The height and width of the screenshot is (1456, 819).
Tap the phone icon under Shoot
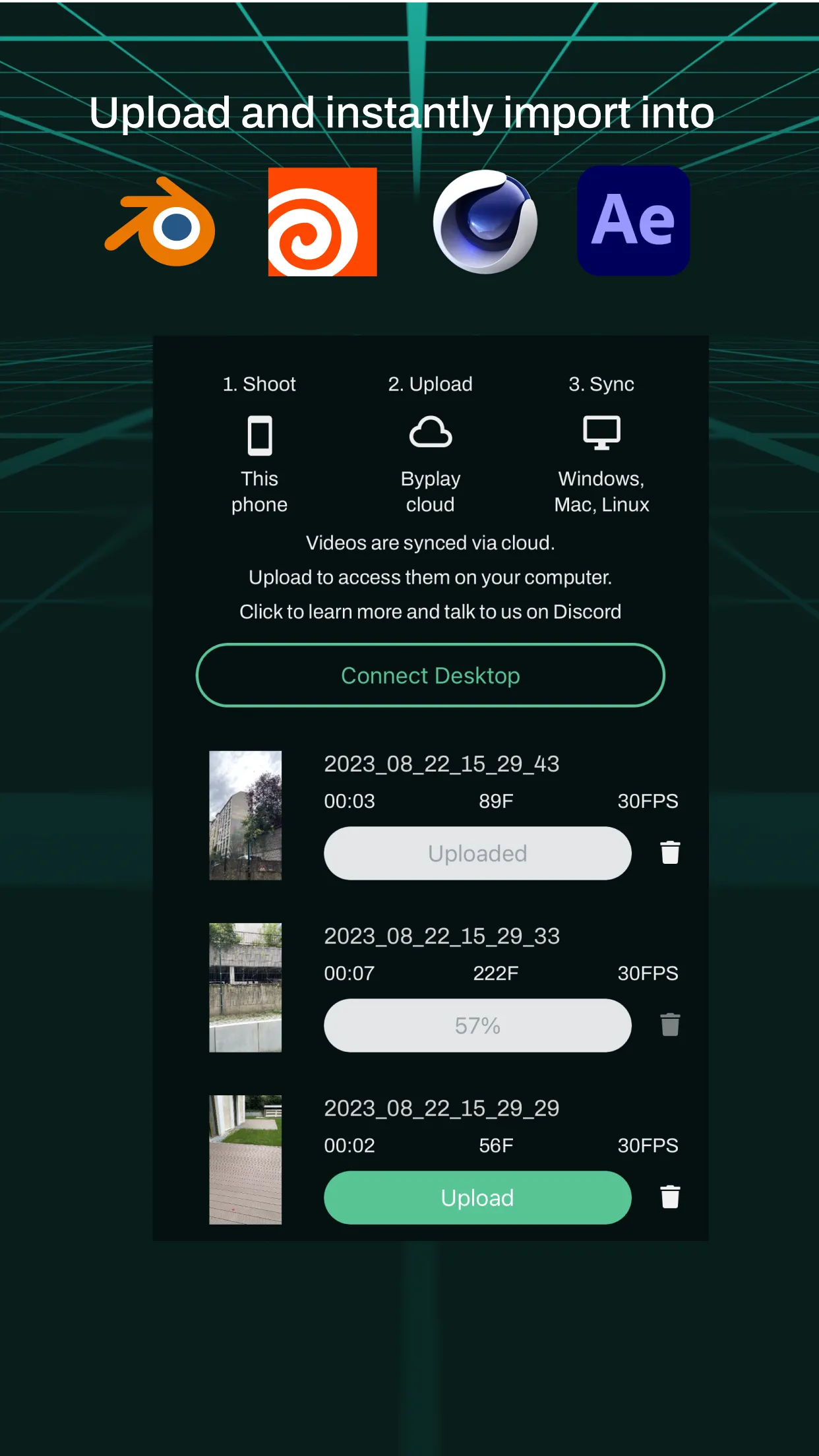260,435
